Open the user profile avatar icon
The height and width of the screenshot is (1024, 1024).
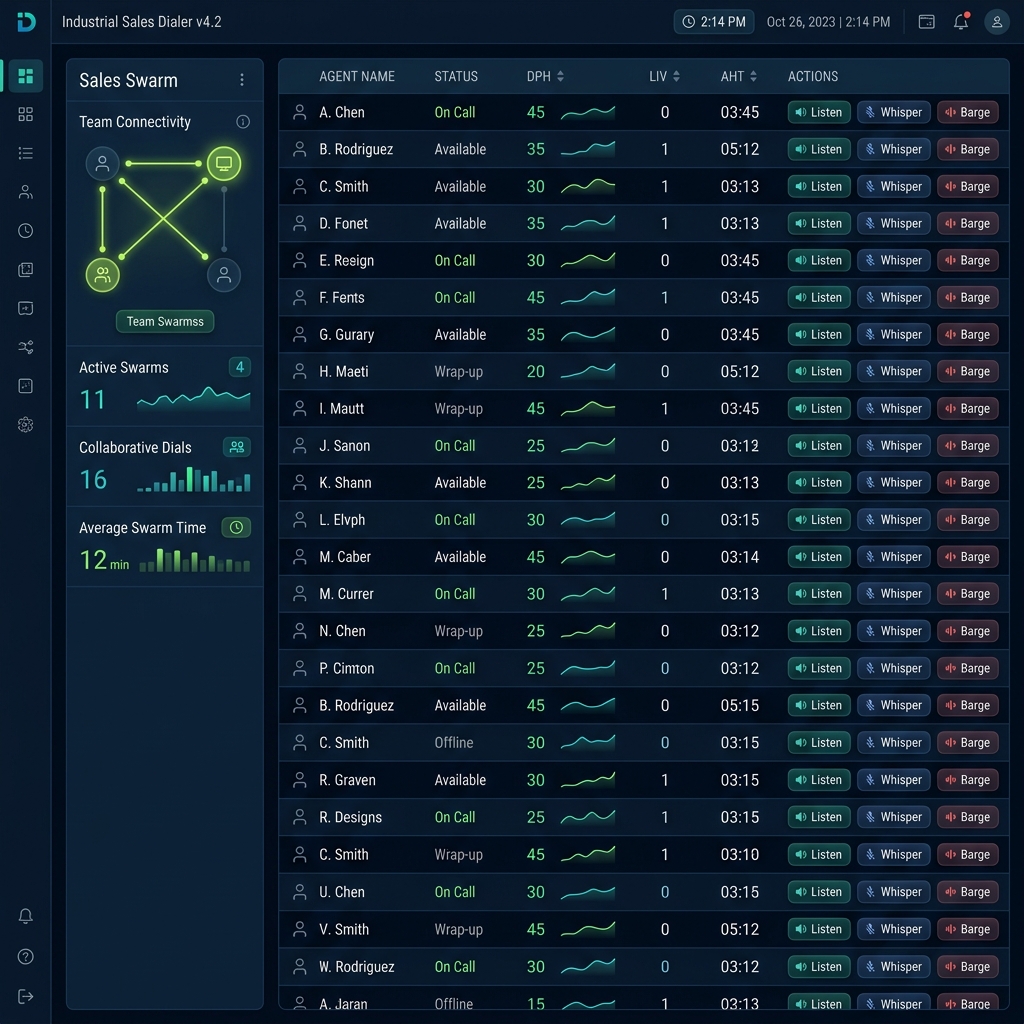click(x=996, y=21)
